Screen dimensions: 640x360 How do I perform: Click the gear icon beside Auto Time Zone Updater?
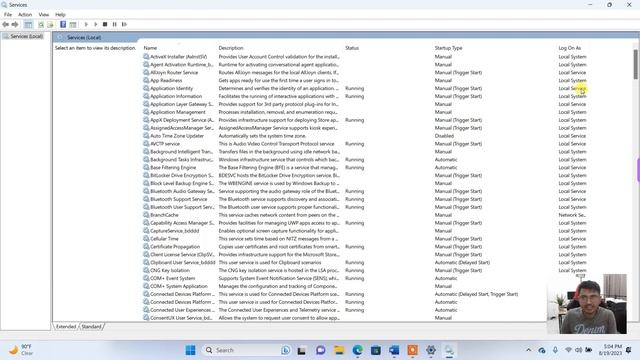[146, 136]
